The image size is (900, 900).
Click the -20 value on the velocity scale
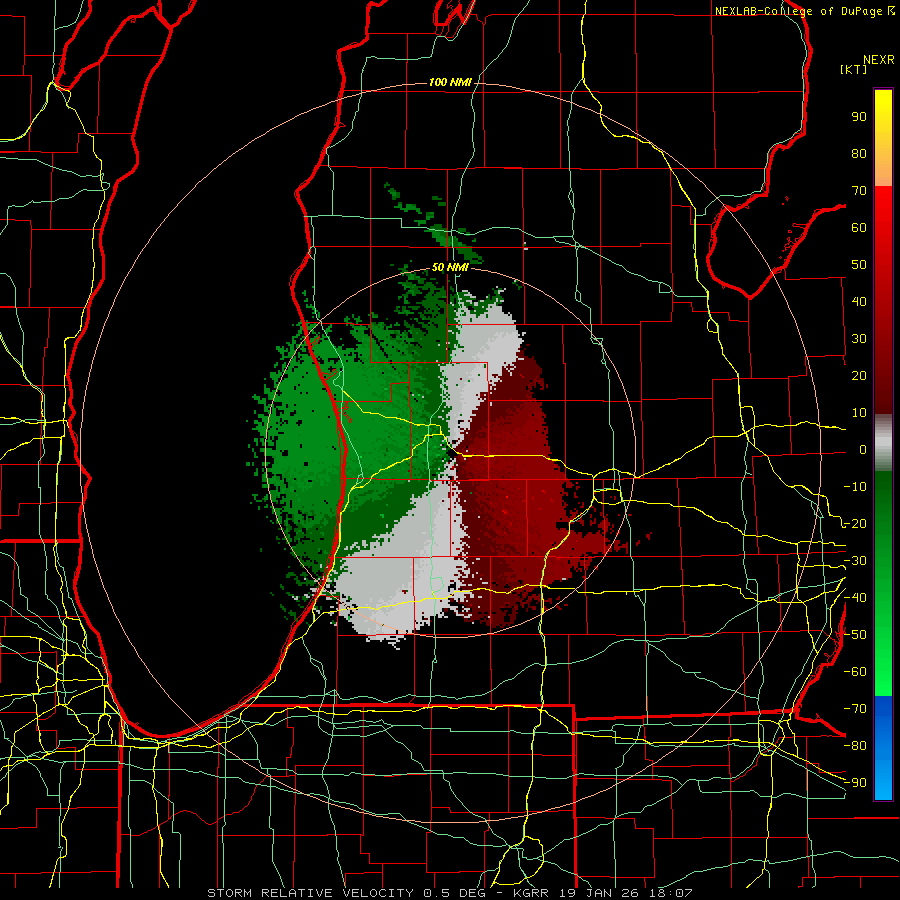tap(855, 523)
